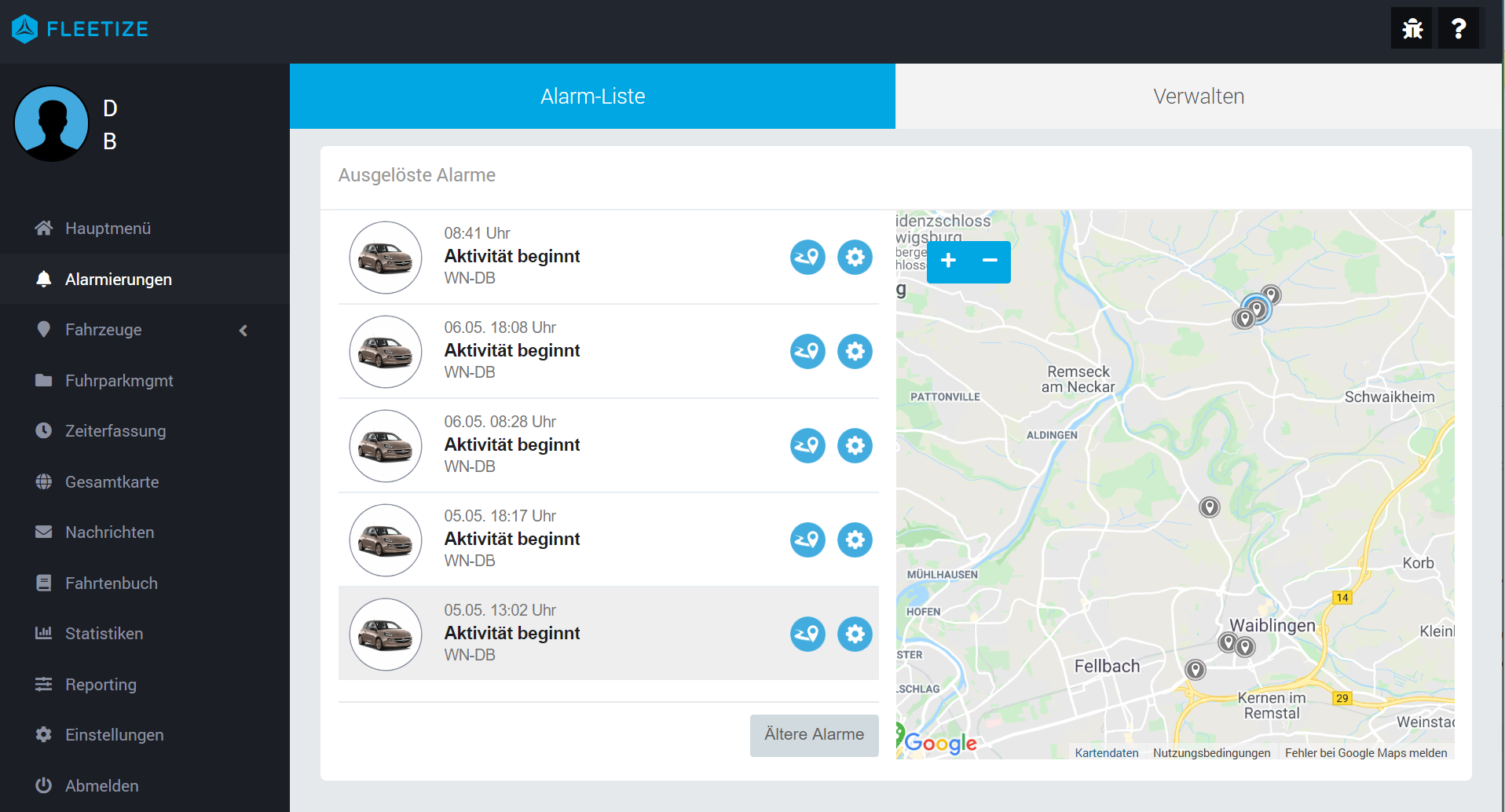This screenshot has height=812, width=1505.
Task: Click car thumbnail of 08:41 Uhr alarm
Action: click(x=386, y=258)
